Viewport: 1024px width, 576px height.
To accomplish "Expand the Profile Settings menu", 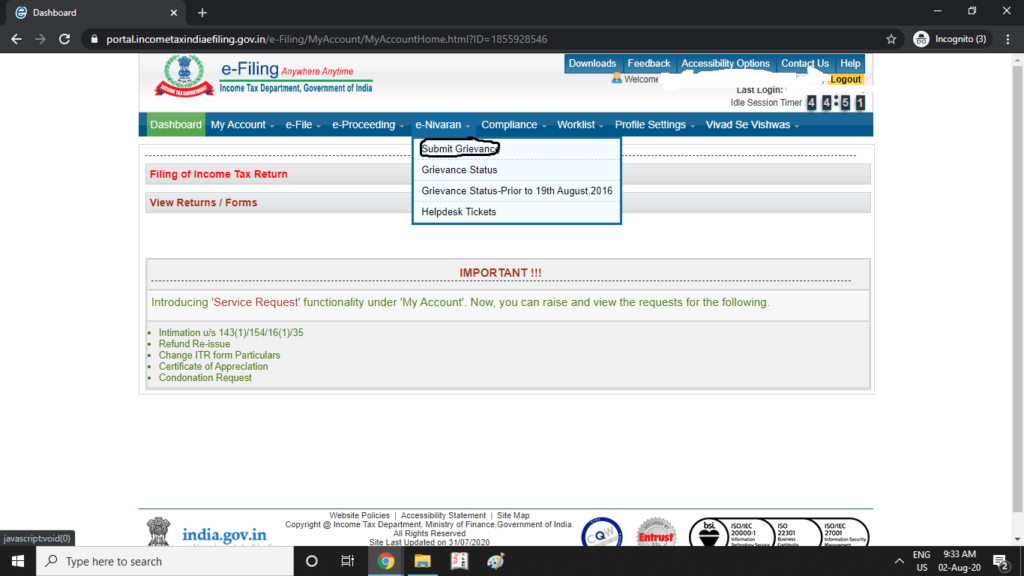I will (x=654, y=125).
